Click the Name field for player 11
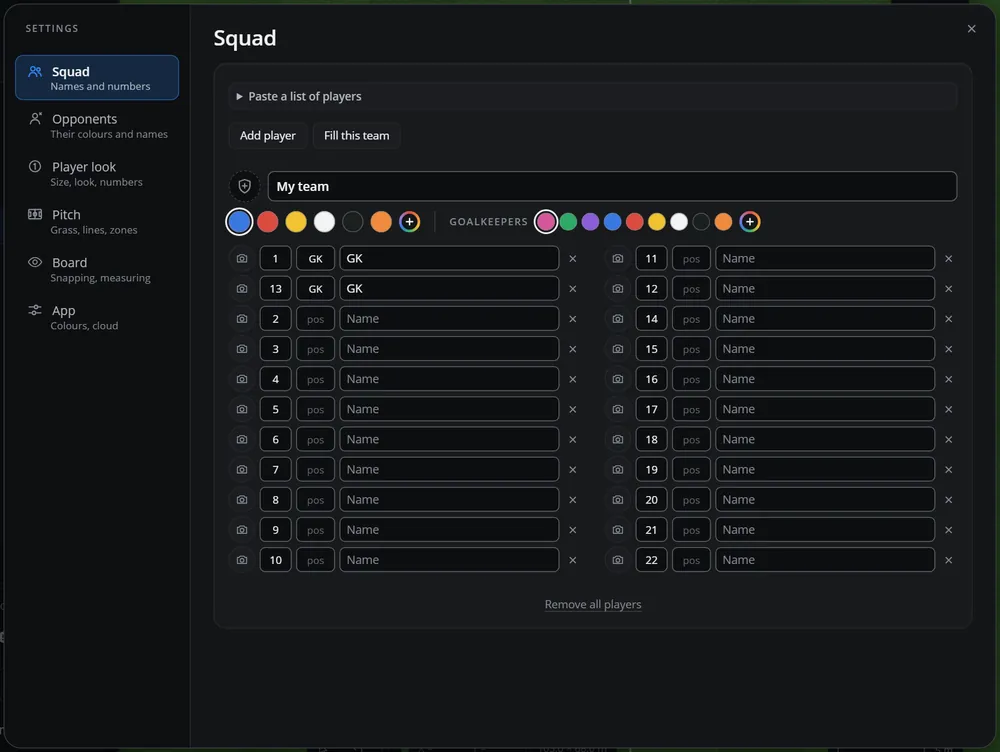1000x752 pixels. pos(825,258)
